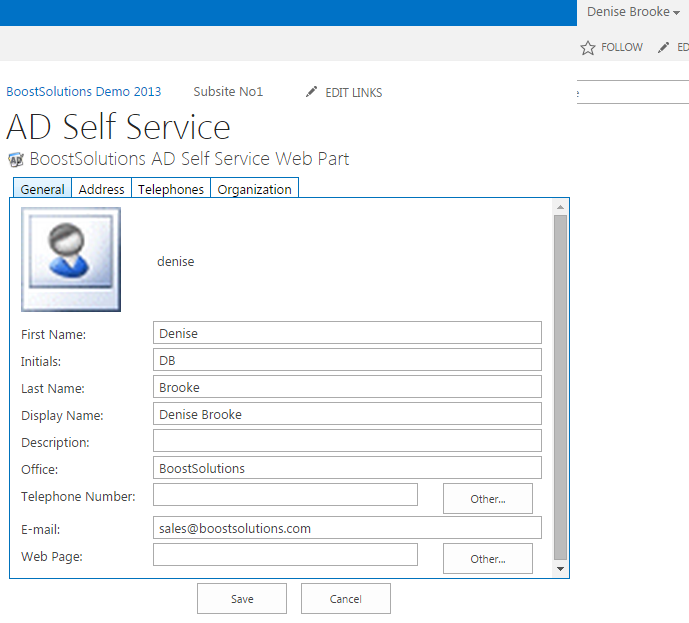
Task: Click the AD Self Service web part icon
Action: click(x=16, y=159)
